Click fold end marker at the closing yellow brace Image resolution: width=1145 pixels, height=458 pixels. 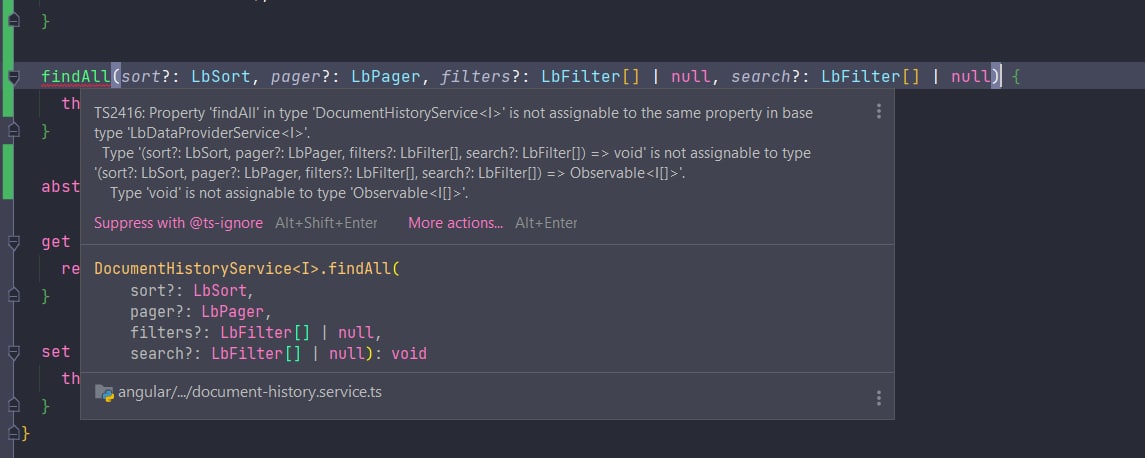coord(13,433)
